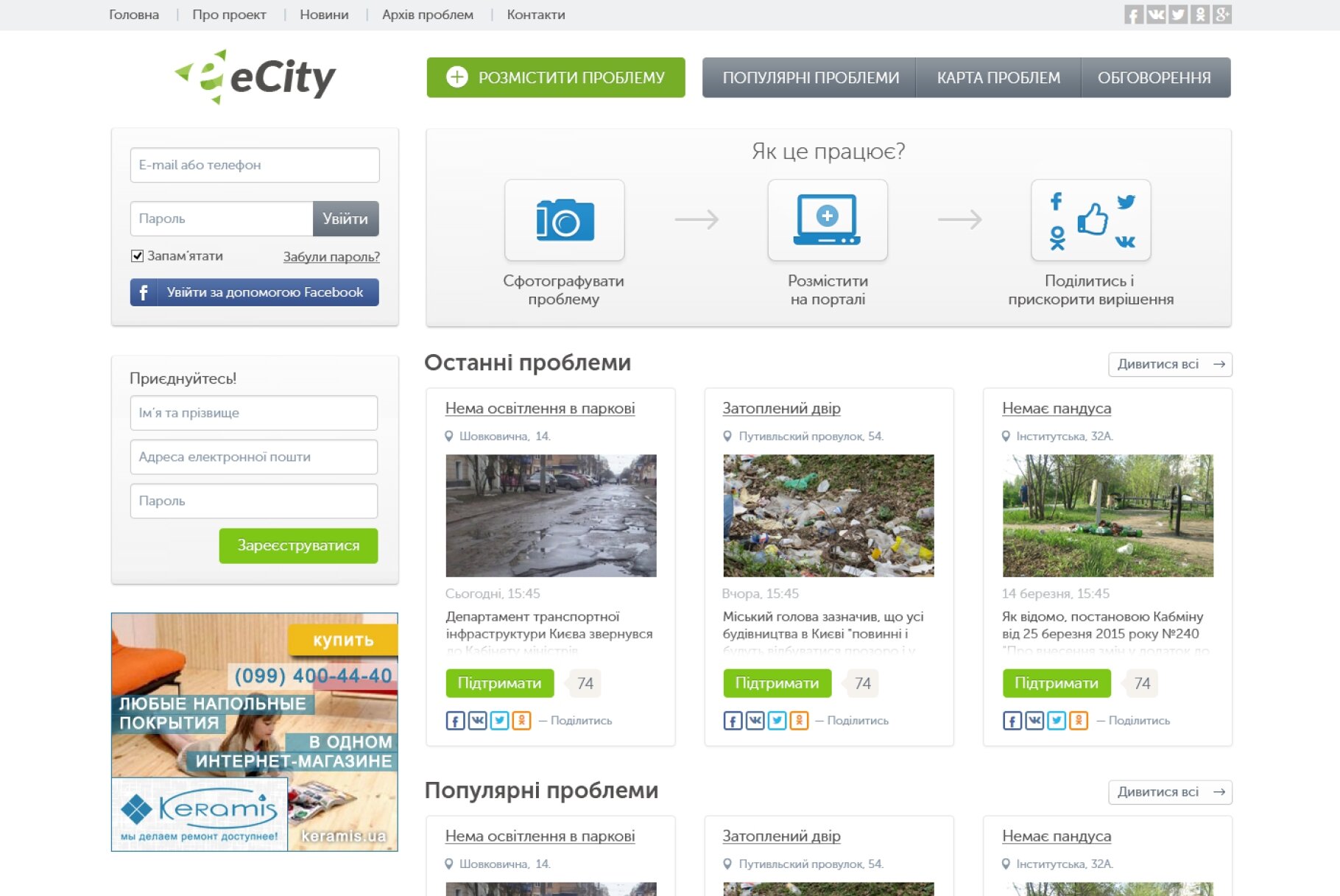This screenshot has width=1340, height=896.
Task: Open 'Нема освітлення в паркові' title in Останні проблеми
Action: (540, 408)
